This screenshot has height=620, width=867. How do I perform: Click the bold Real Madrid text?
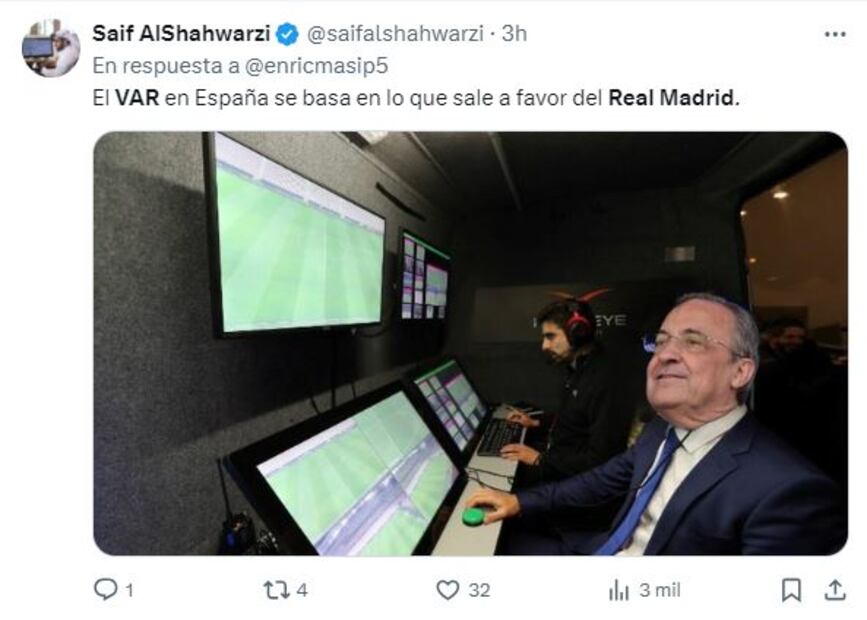point(673,98)
